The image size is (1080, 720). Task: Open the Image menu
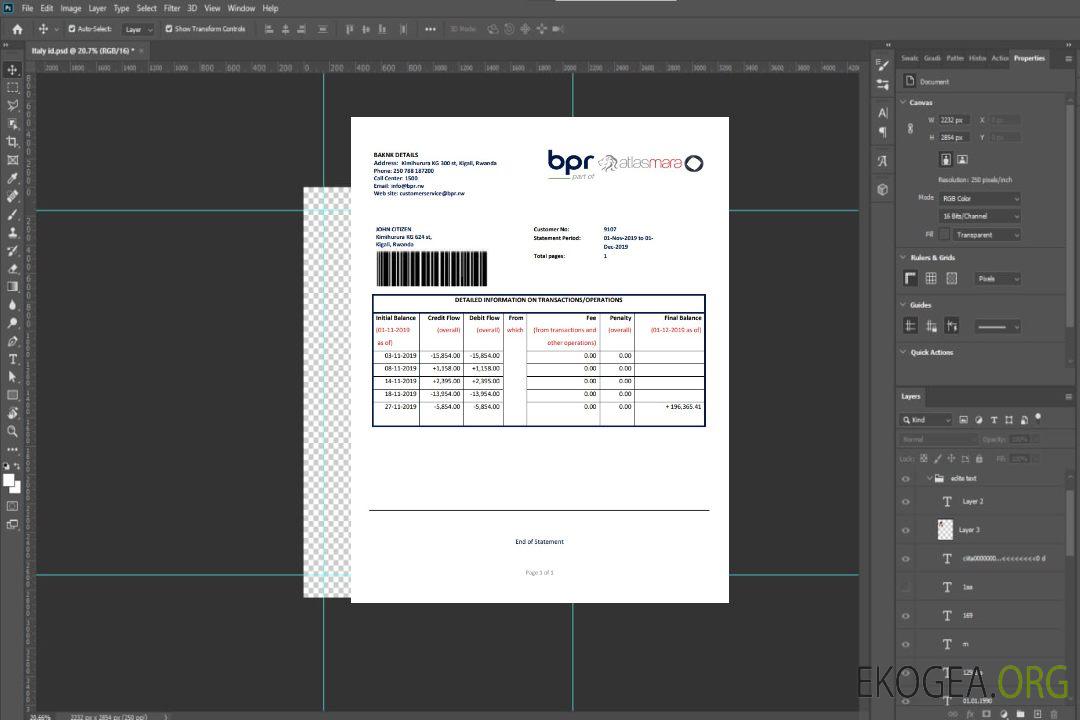pos(70,8)
